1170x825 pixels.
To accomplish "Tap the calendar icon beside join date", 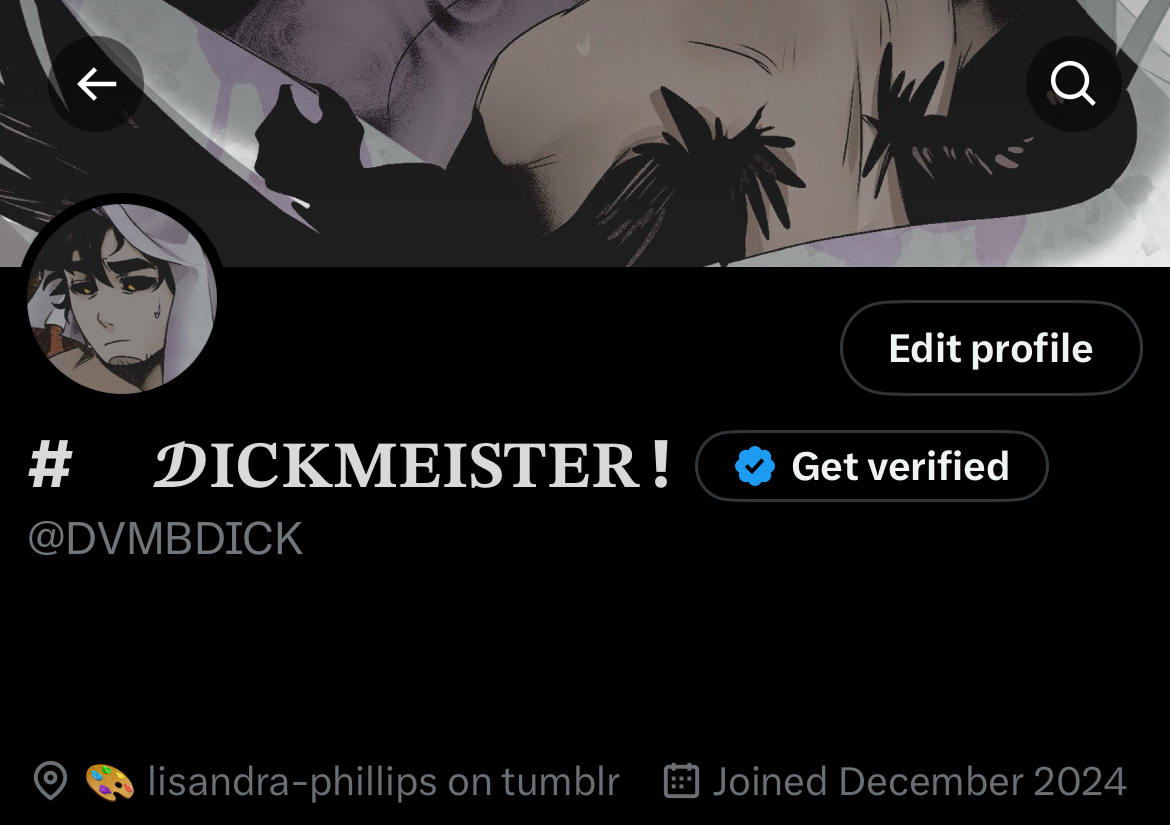I will pos(681,781).
